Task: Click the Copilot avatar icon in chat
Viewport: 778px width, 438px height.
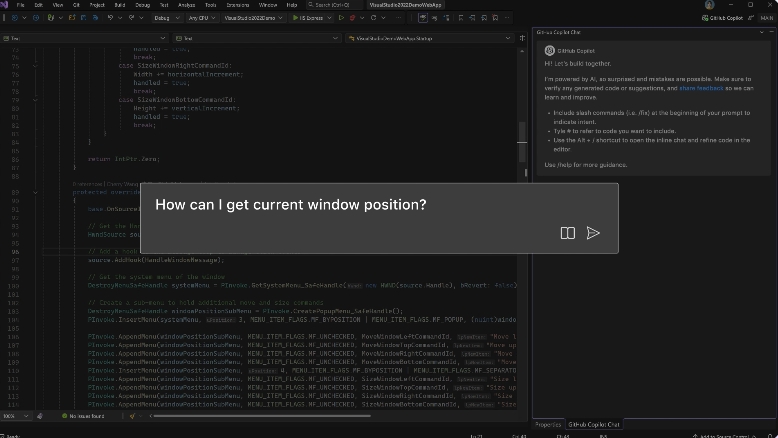Action: (549, 51)
